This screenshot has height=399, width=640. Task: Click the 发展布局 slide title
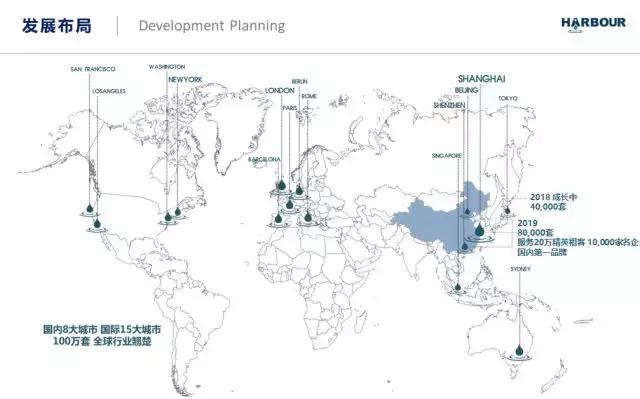[x=57, y=26]
